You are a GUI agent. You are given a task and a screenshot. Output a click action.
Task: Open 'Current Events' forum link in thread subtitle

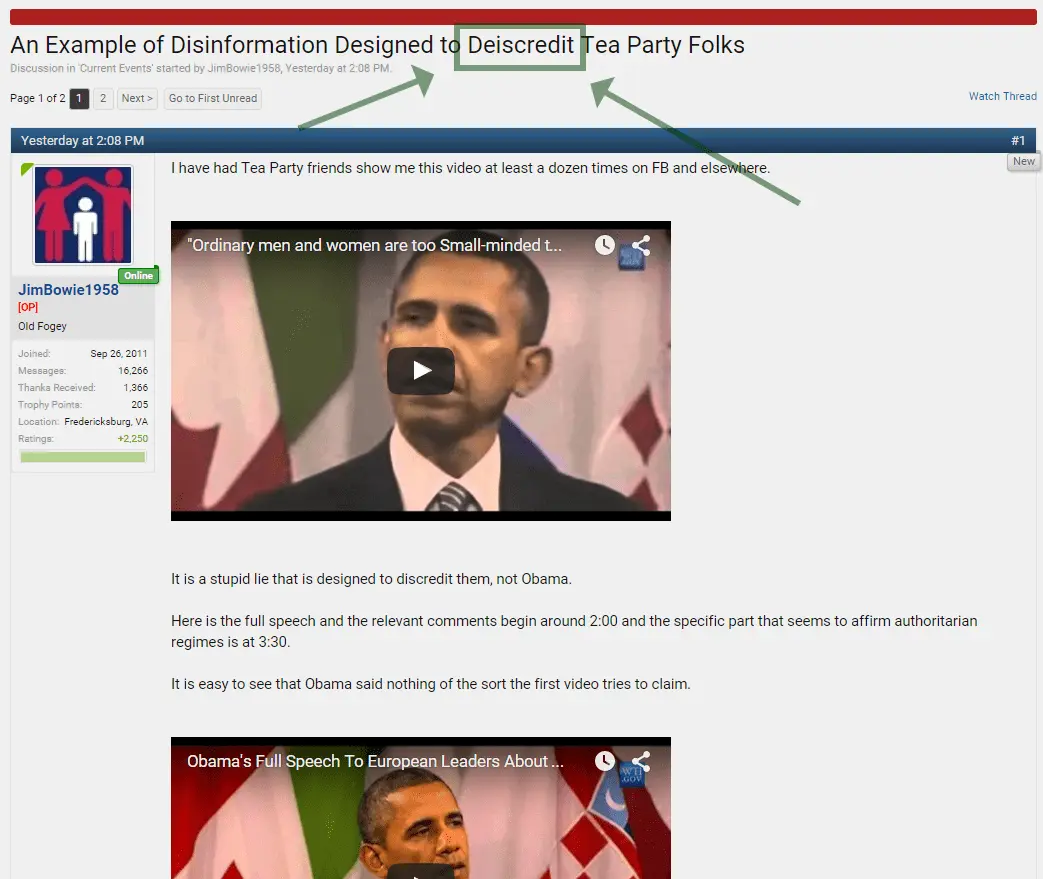point(116,68)
